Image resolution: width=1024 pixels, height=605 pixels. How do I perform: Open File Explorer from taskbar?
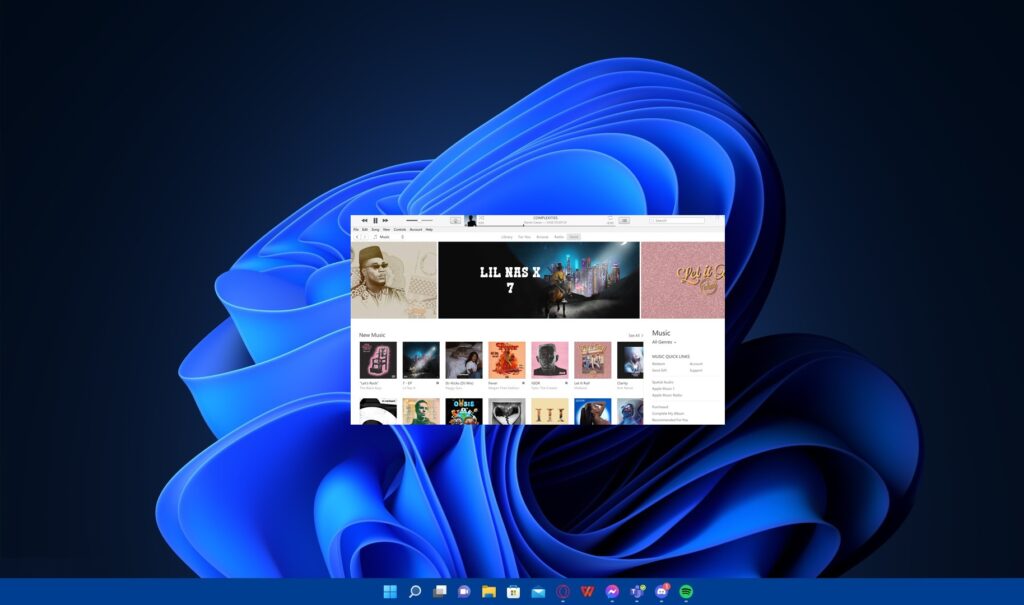(488, 592)
